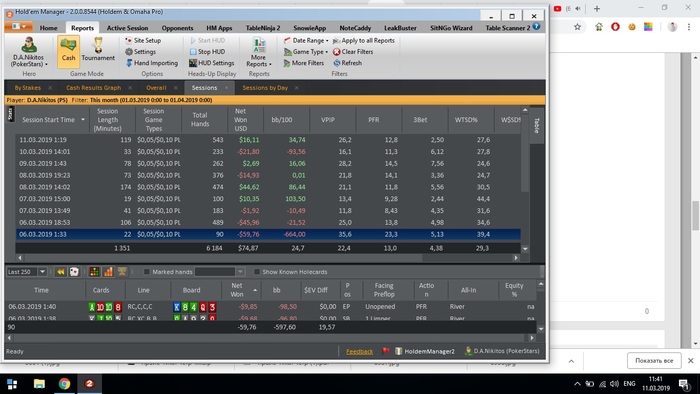The image size is (700, 394).
Task: Select the hand at 06.03.2019 1:40
Action: (x=270, y=307)
